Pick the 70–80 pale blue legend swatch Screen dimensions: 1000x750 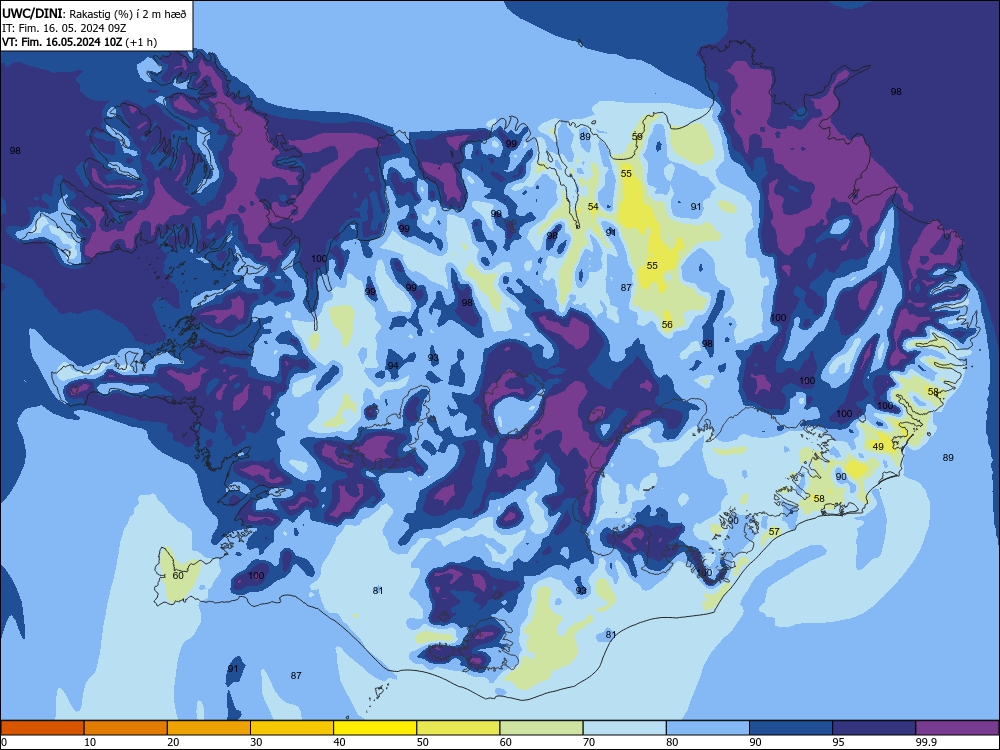[624, 728]
